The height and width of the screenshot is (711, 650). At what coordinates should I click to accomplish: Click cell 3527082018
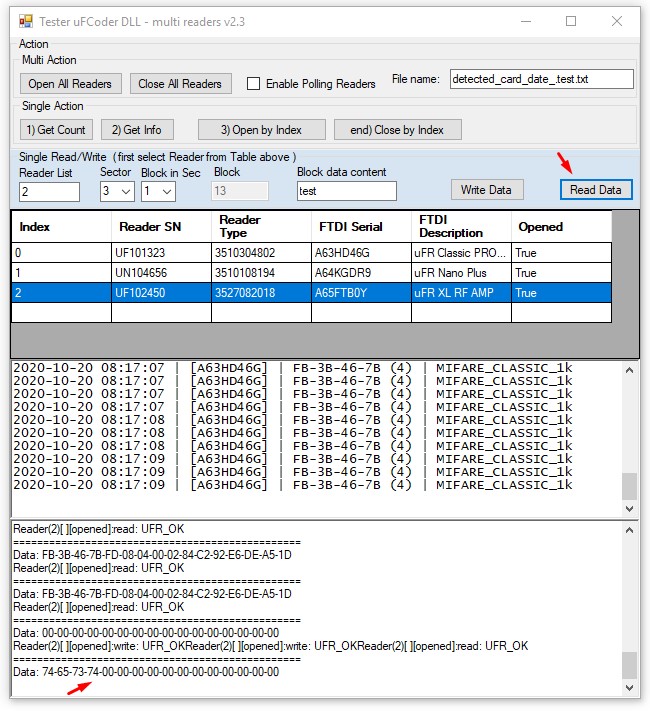(x=261, y=293)
